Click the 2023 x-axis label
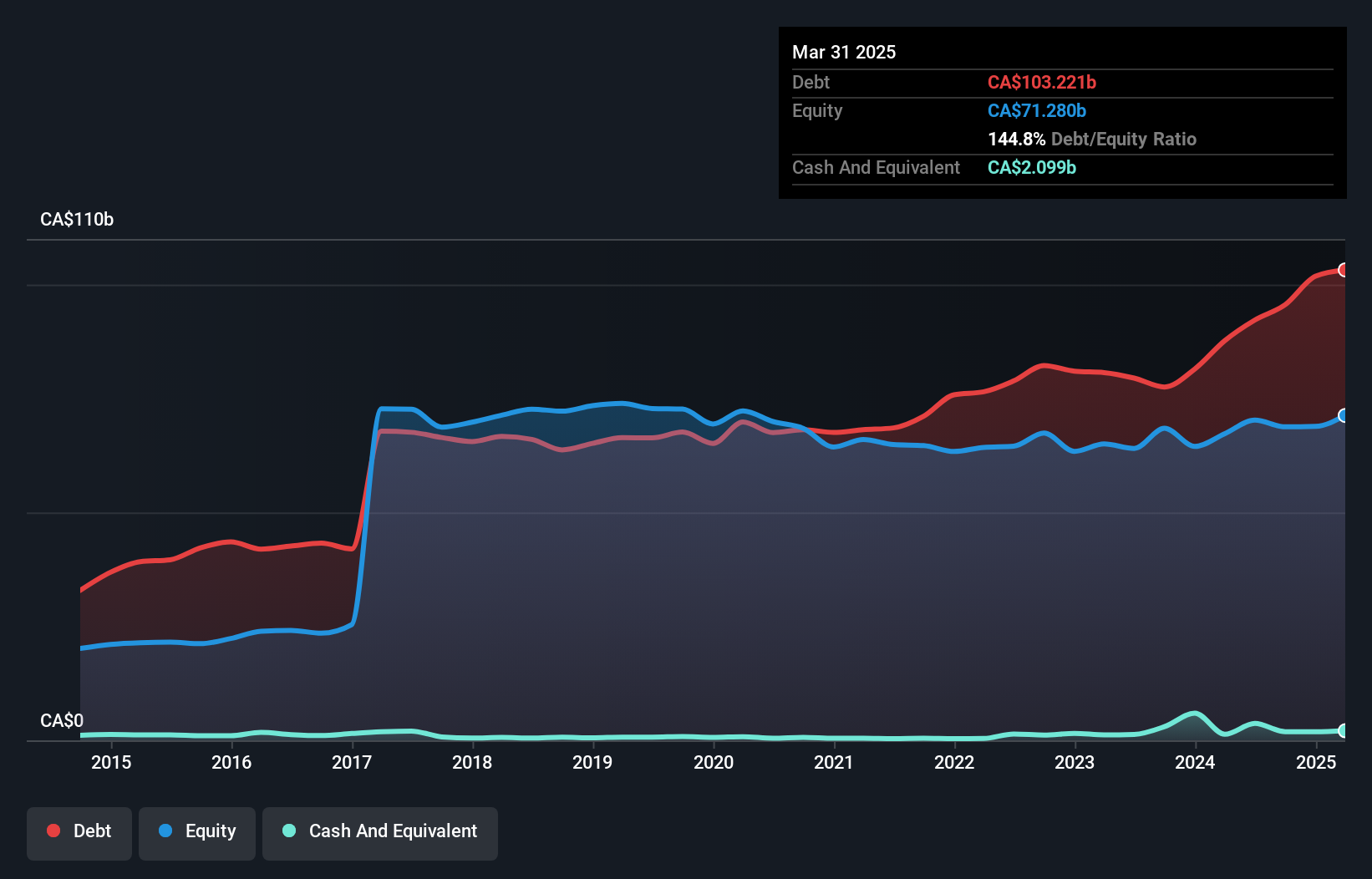The width and height of the screenshot is (1372, 879). pos(1075,762)
